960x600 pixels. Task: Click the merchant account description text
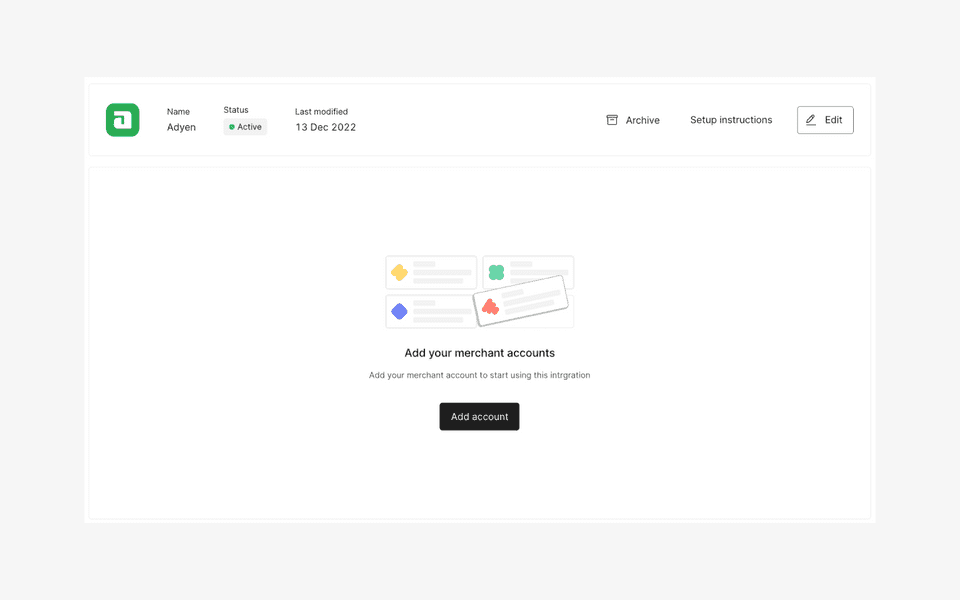point(479,375)
